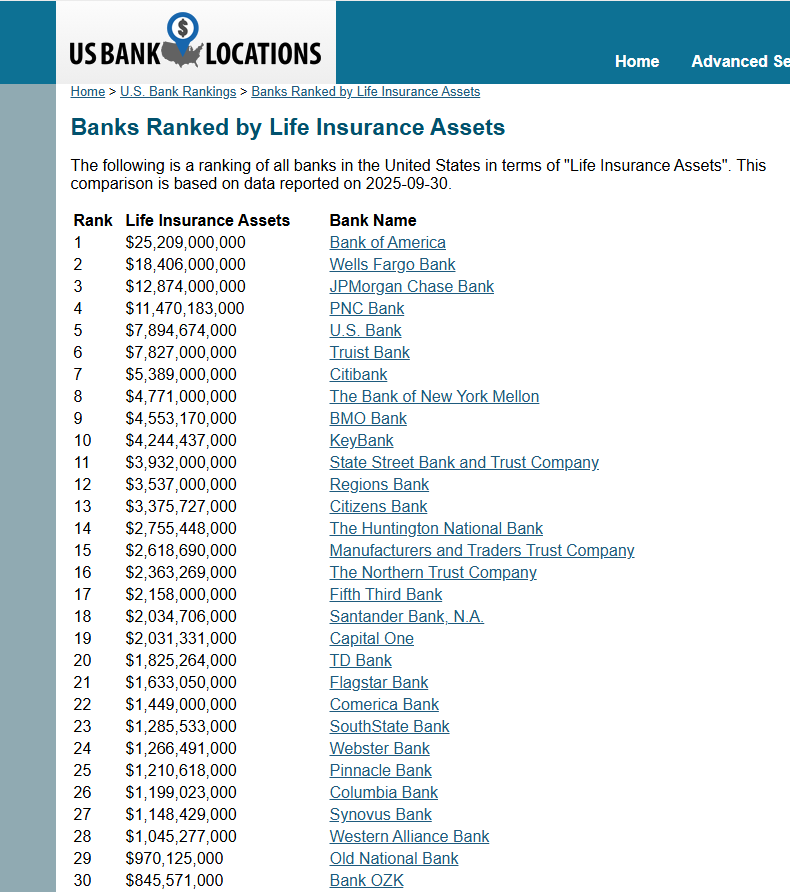Click the $2,031,331,000 amount
The height and width of the screenshot is (892, 790).
tap(181, 638)
